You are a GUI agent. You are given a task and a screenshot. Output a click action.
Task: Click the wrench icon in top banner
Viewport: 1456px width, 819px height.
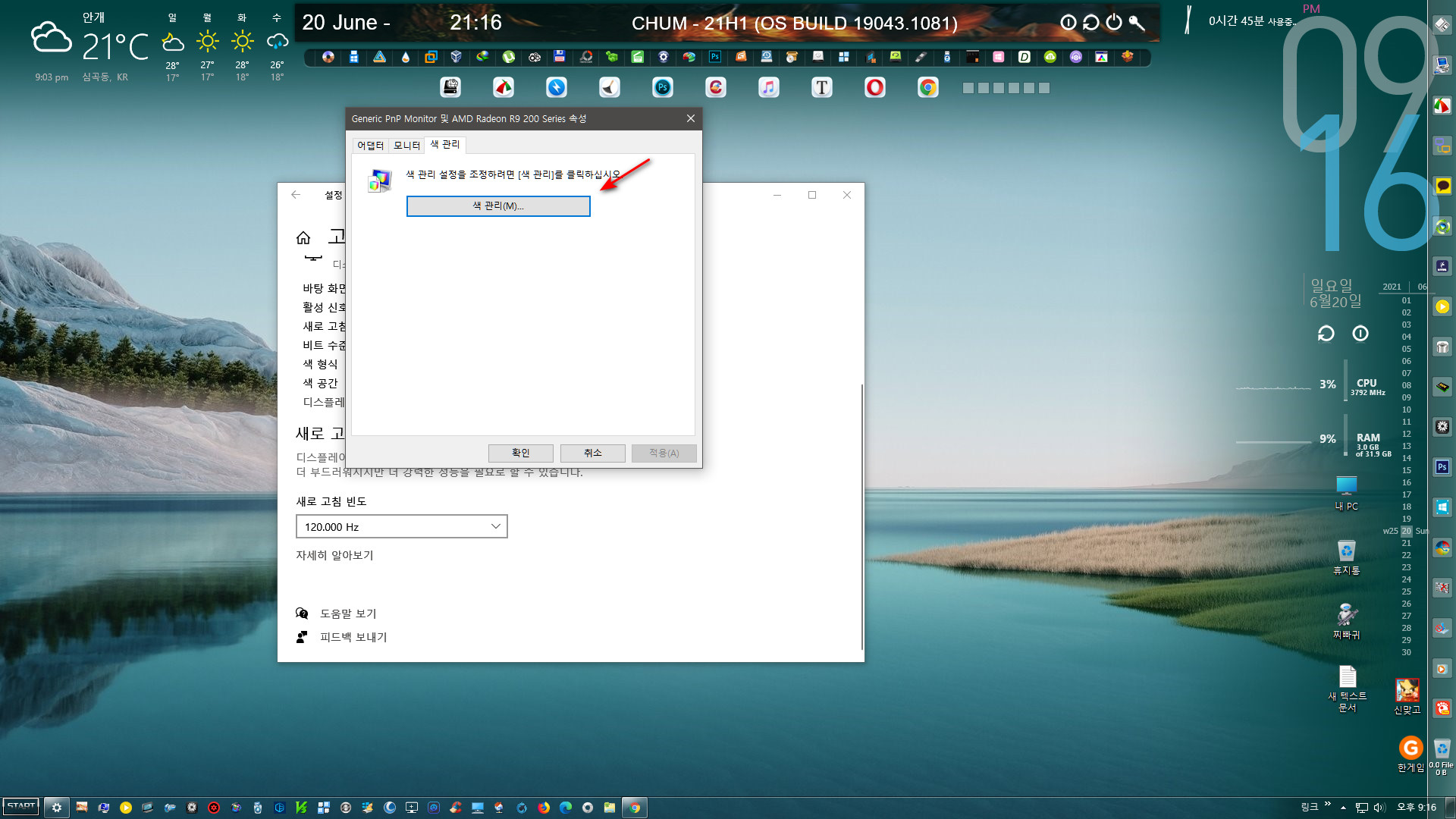pos(1136,23)
